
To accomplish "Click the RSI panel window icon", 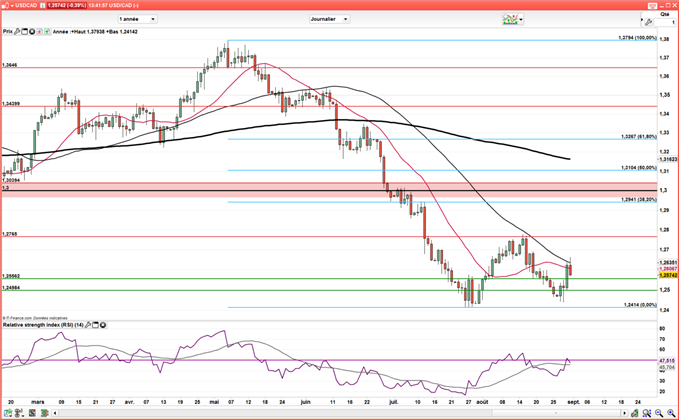I will [x=95, y=325].
